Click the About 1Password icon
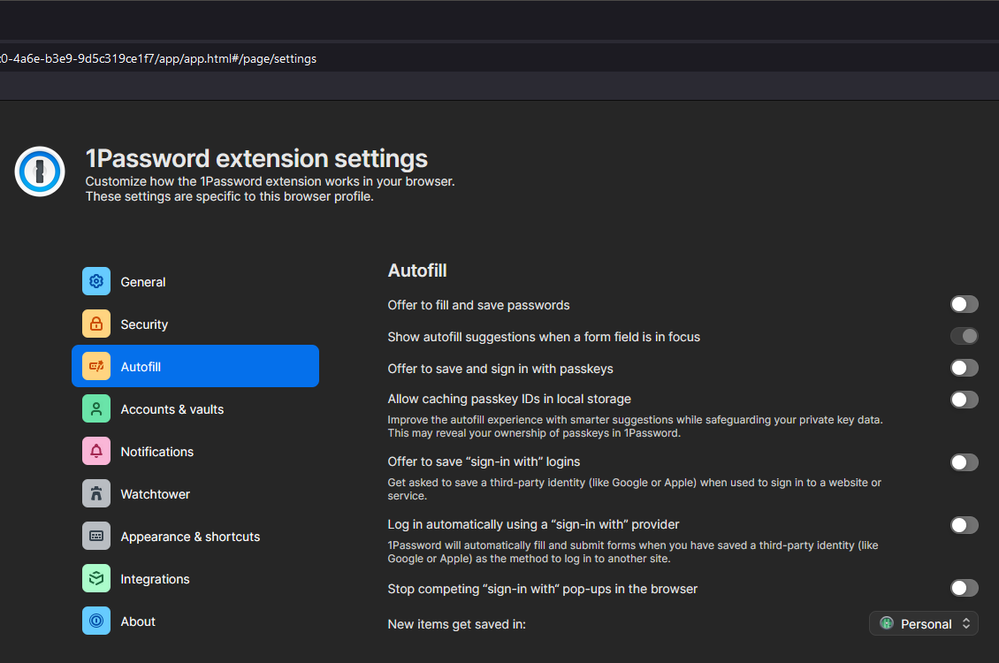This screenshot has height=663, width=999. click(96, 621)
